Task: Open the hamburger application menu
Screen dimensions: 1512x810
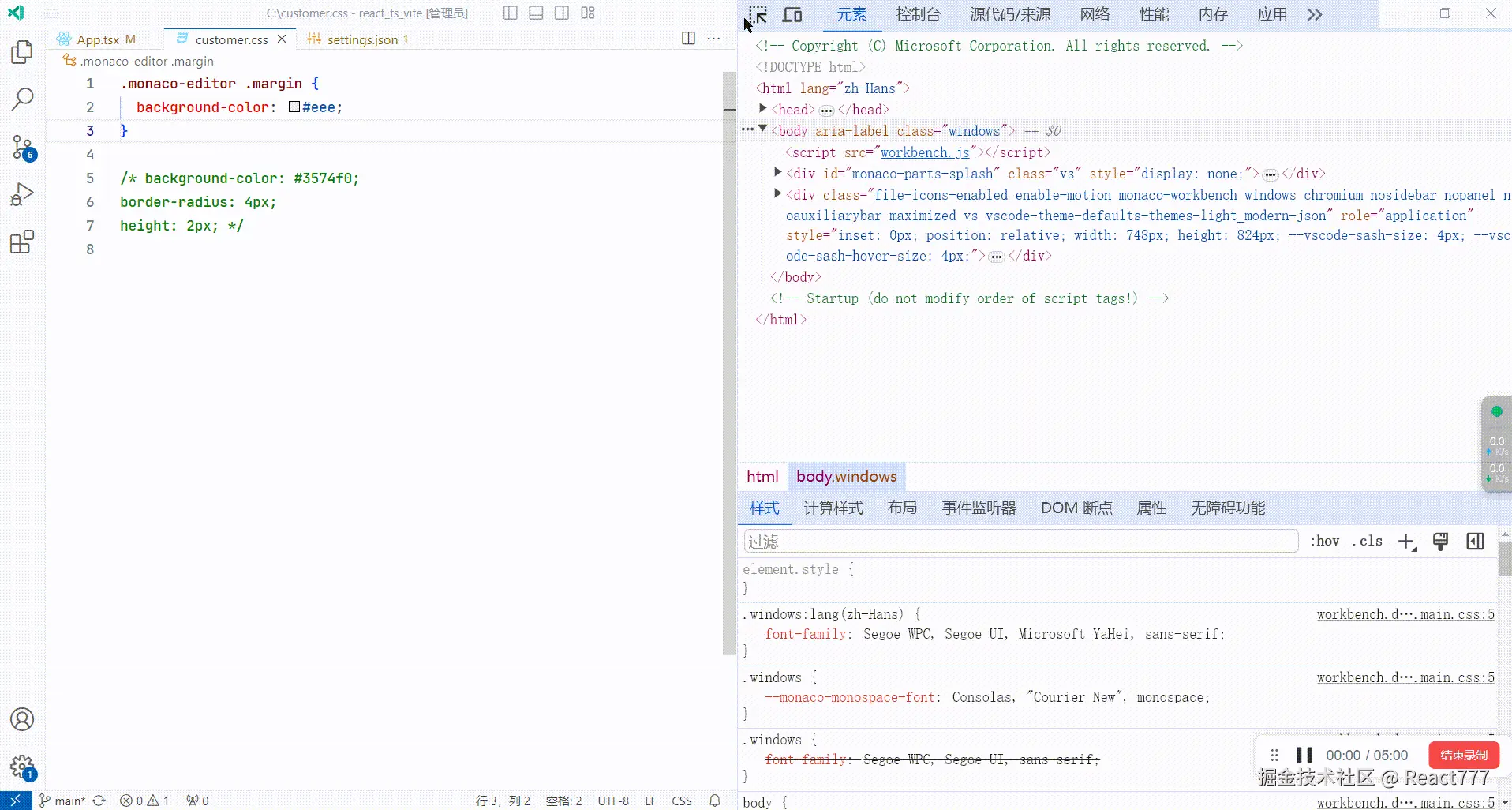Action: point(51,13)
